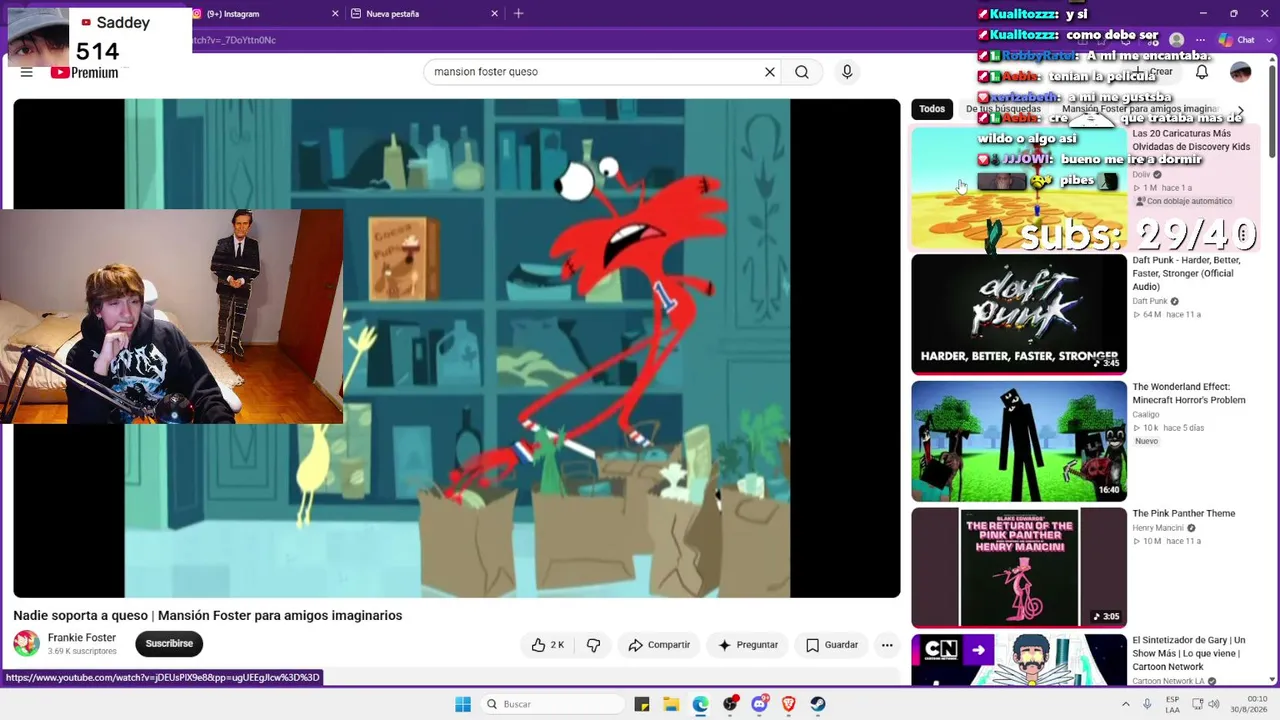Open OBS Studio from the taskbar
This screenshot has width=1280, height=720.
pyautogui.click(x=730, y=704)
